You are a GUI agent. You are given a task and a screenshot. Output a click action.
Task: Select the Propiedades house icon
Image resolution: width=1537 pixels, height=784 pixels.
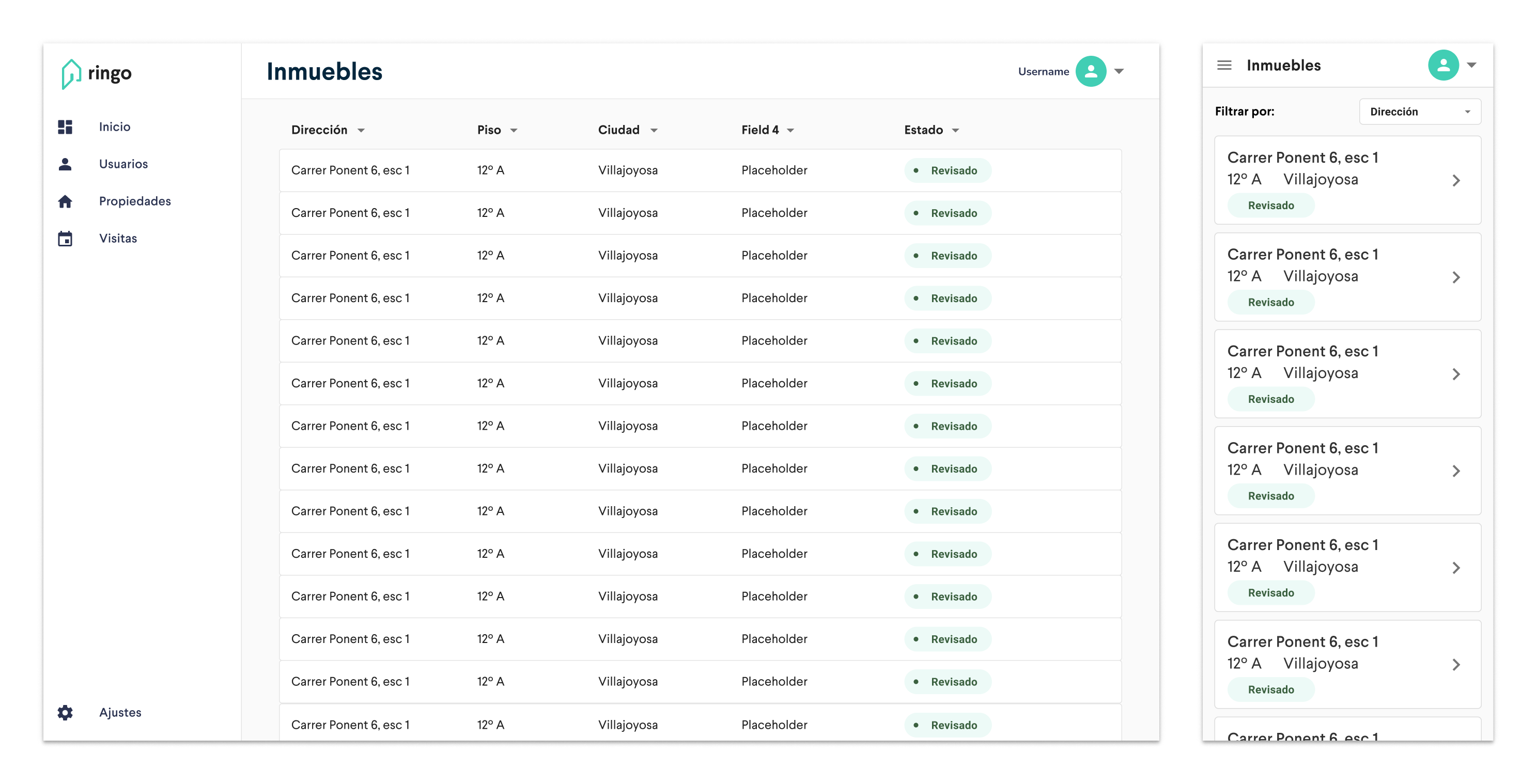coord(65,201)
